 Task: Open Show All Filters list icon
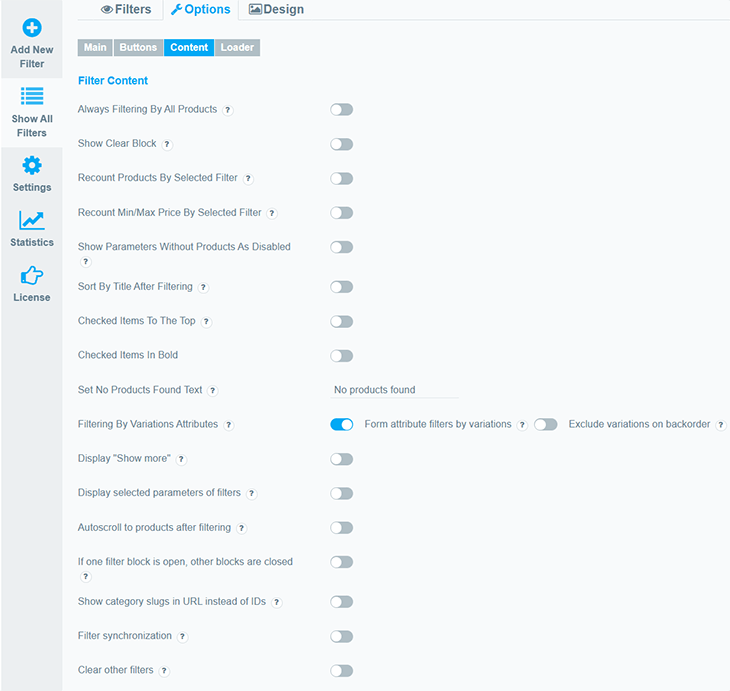32,96
